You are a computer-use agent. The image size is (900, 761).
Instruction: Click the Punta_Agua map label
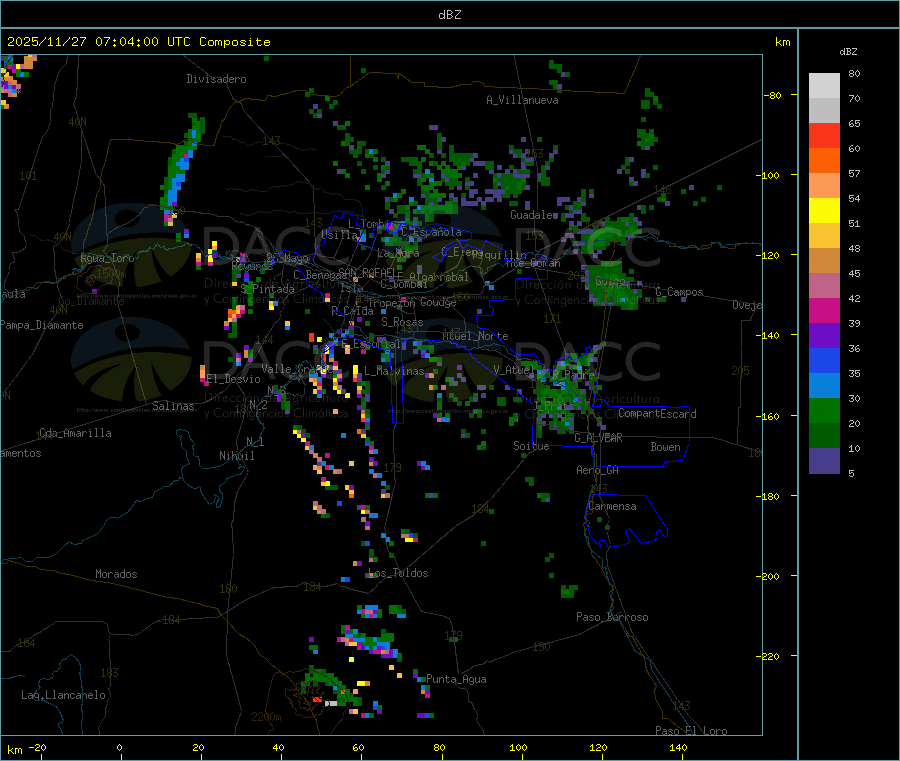(456, 679)
